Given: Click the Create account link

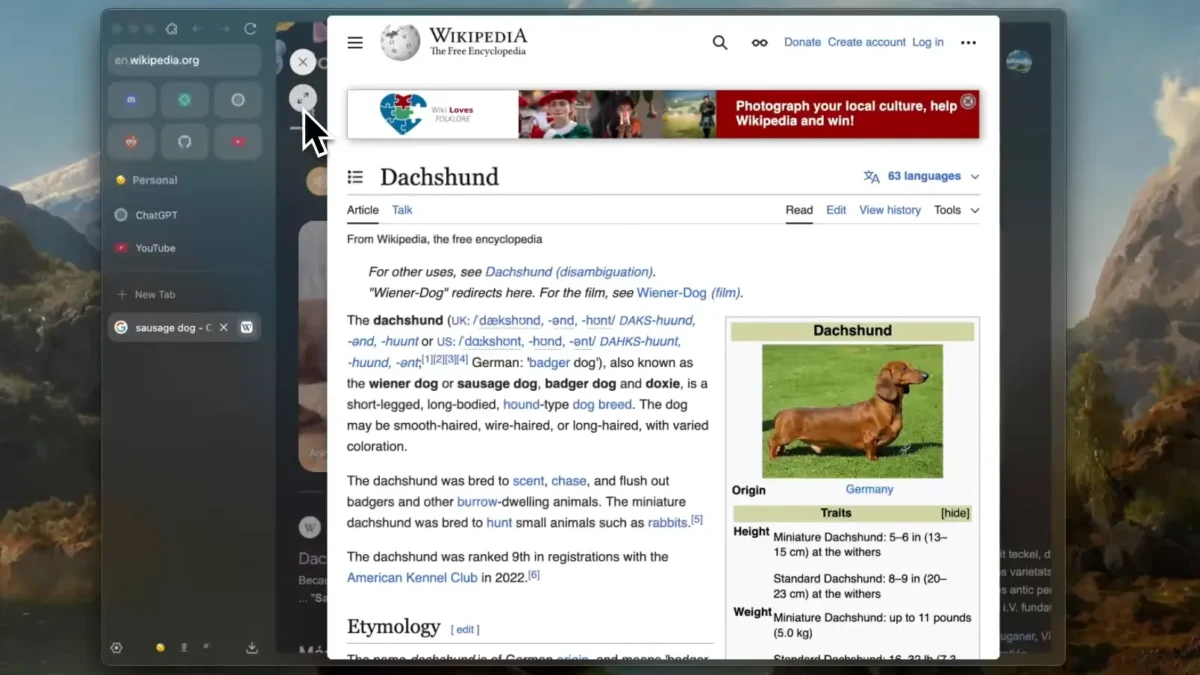Looking at the screenshot, I should tap(867, 42).
